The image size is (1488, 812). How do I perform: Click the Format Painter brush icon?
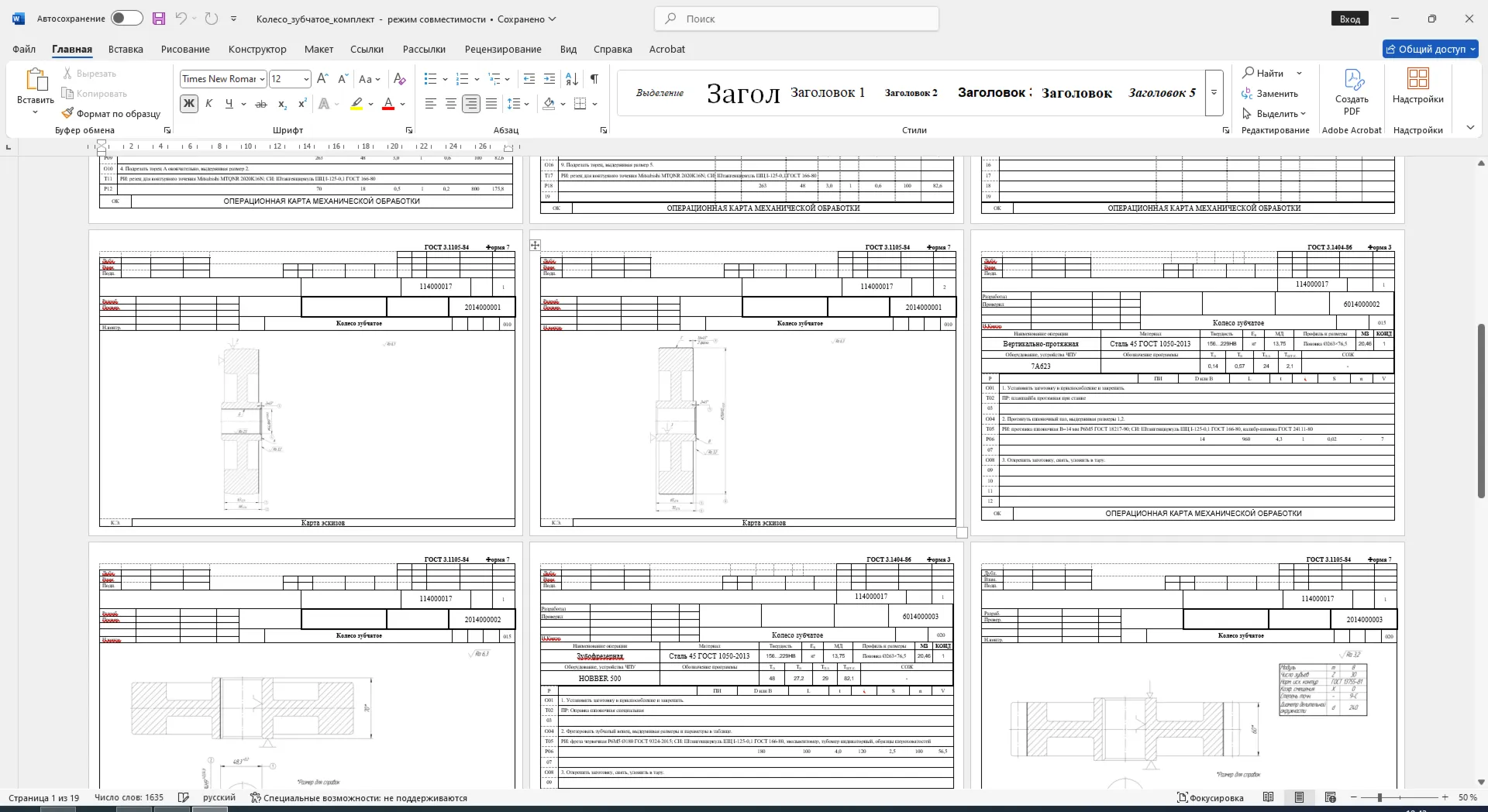(67, 113)
